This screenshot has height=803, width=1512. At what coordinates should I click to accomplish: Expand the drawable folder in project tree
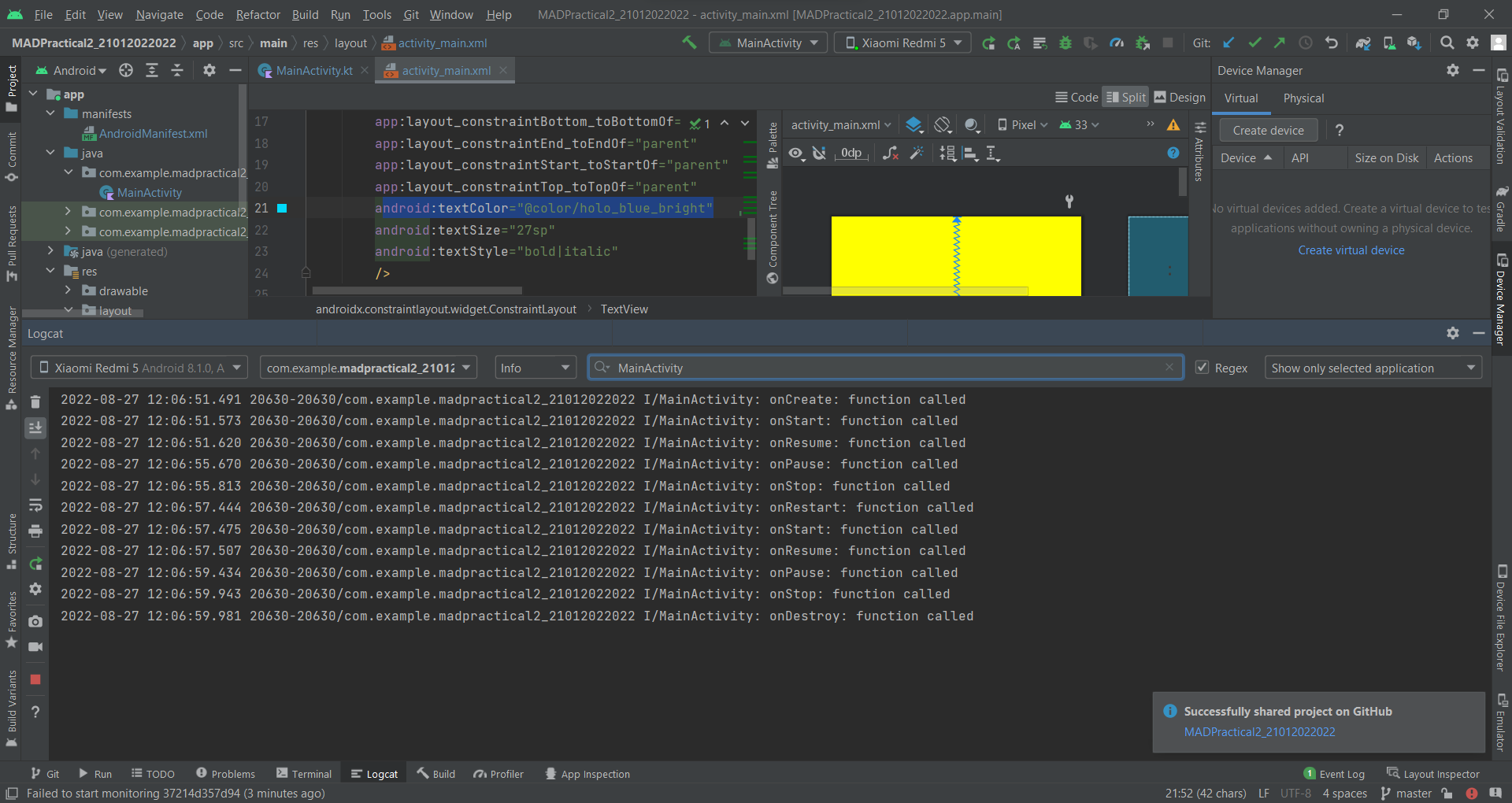pyautogui.click(x=69, y=290)
